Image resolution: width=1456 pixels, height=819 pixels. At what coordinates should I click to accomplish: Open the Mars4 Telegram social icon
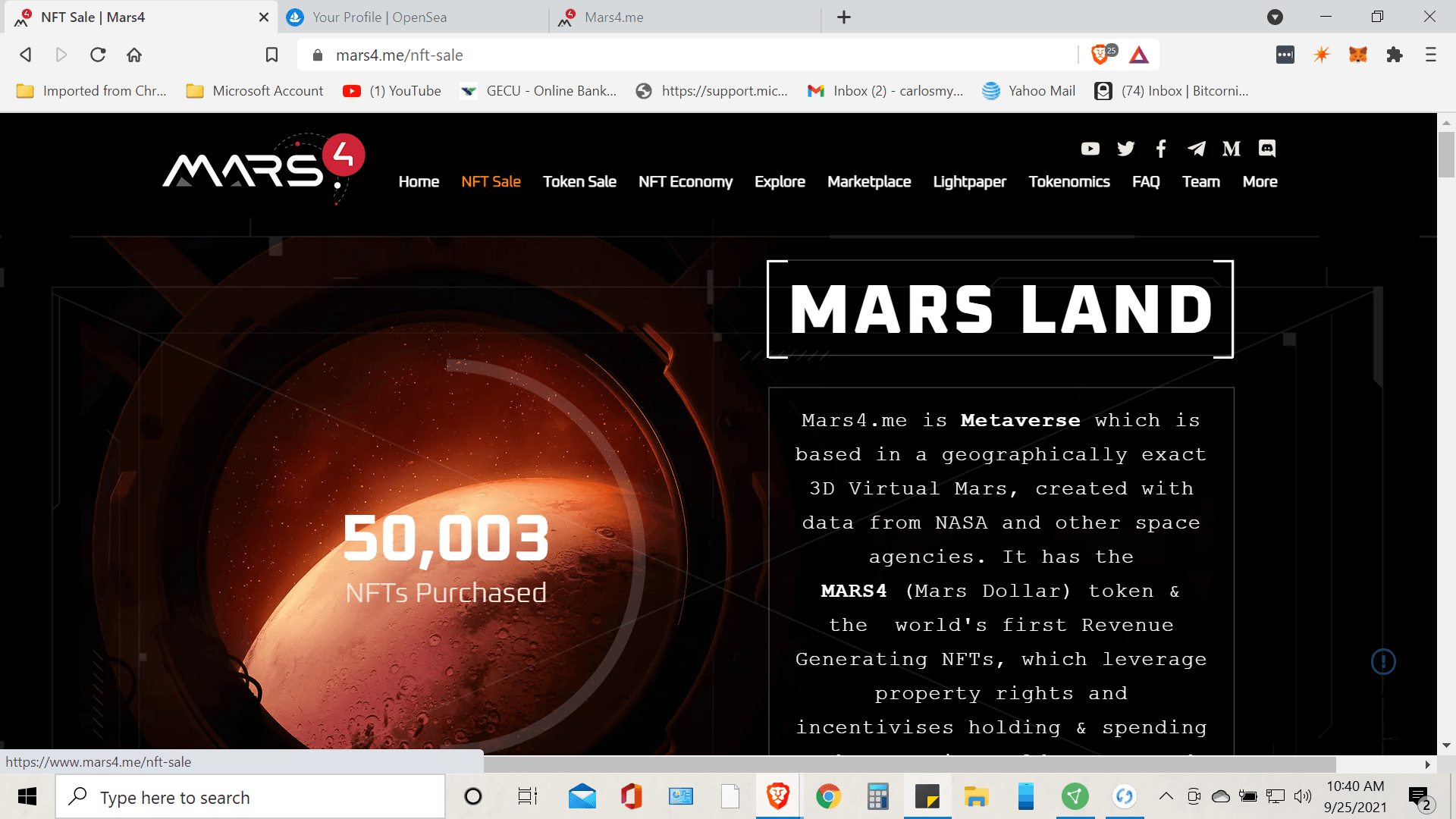click(x=1197, y=149)
